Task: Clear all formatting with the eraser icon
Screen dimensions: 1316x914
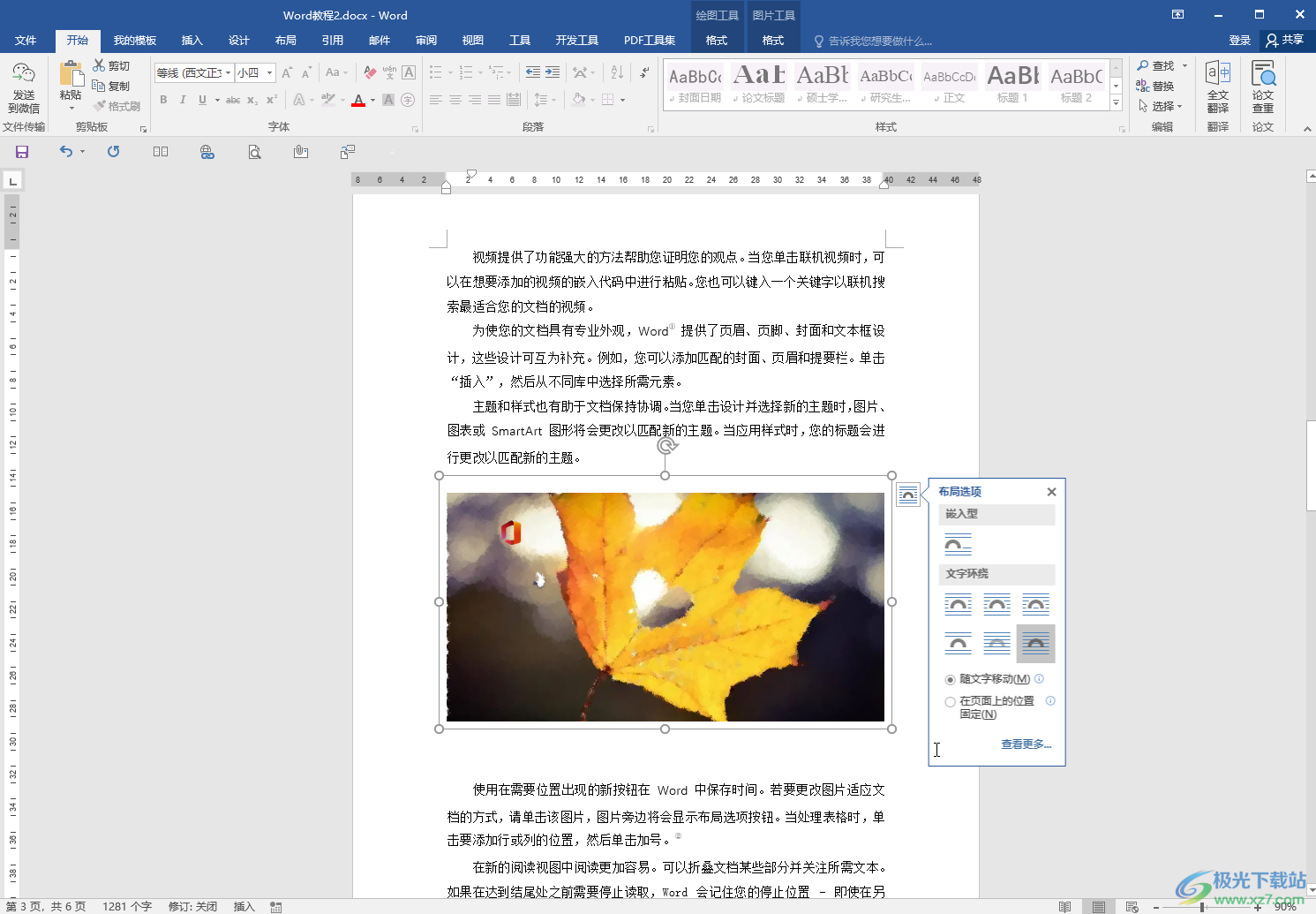Action: (x=371, y=72)
